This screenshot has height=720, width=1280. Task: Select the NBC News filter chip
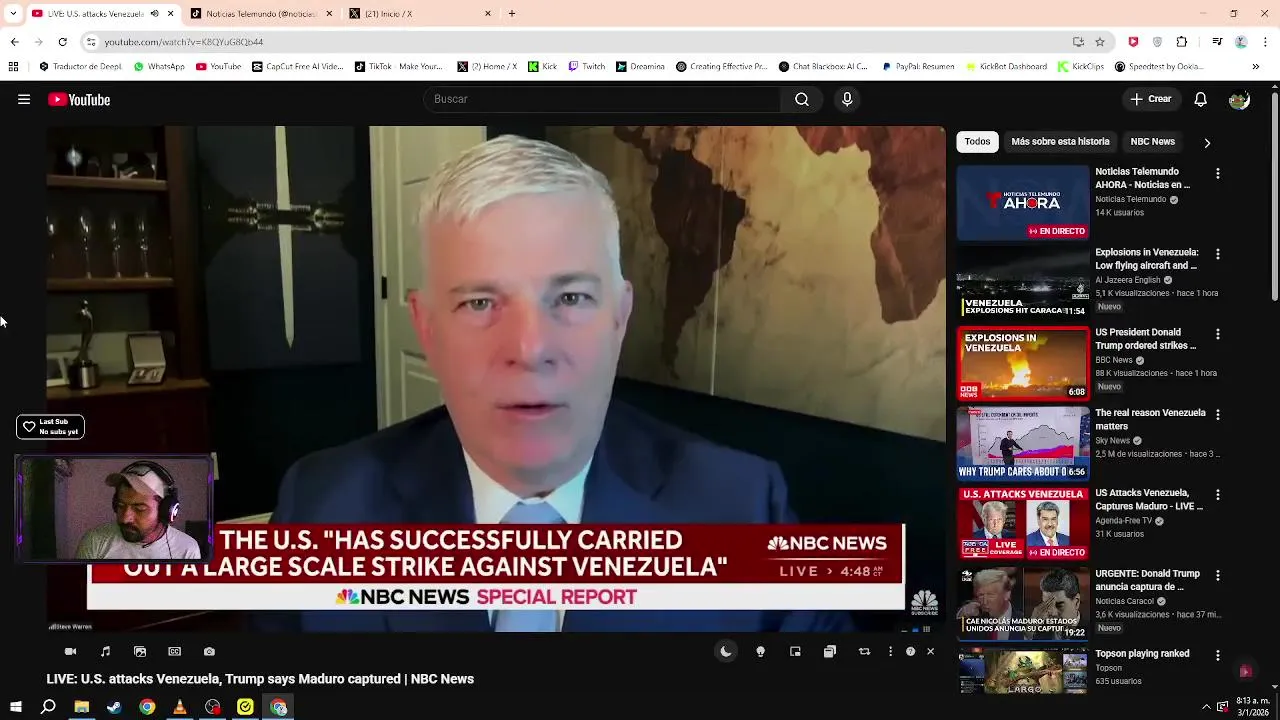(1152, 142)
